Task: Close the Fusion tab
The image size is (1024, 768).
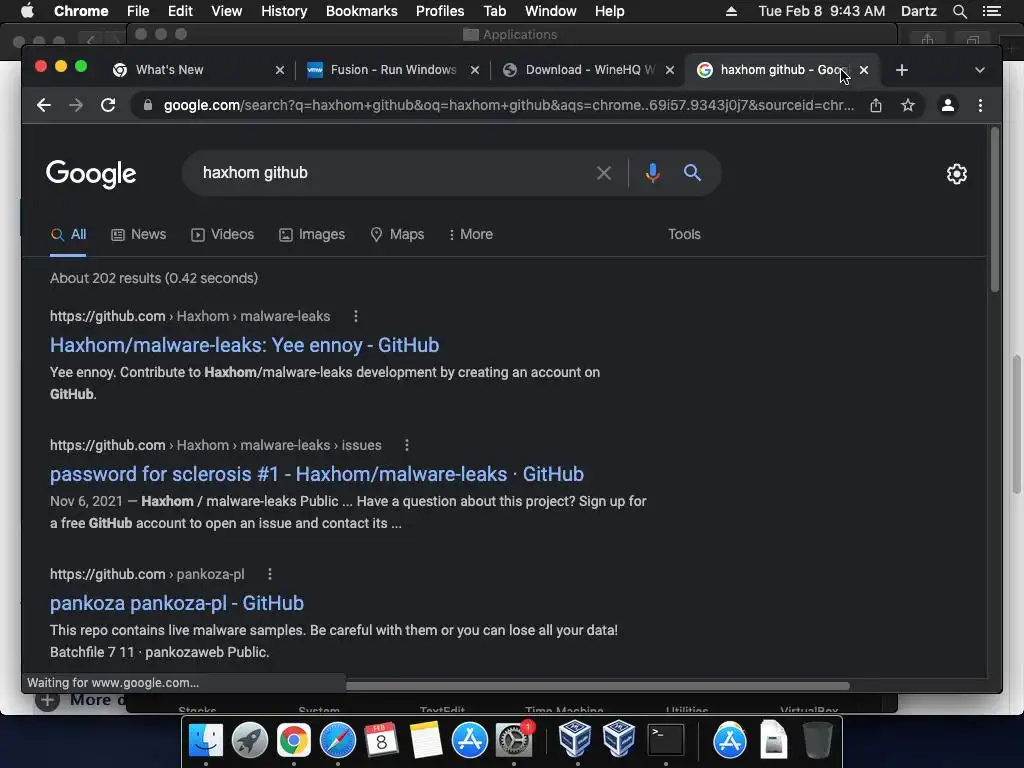Action: point(475,70)
